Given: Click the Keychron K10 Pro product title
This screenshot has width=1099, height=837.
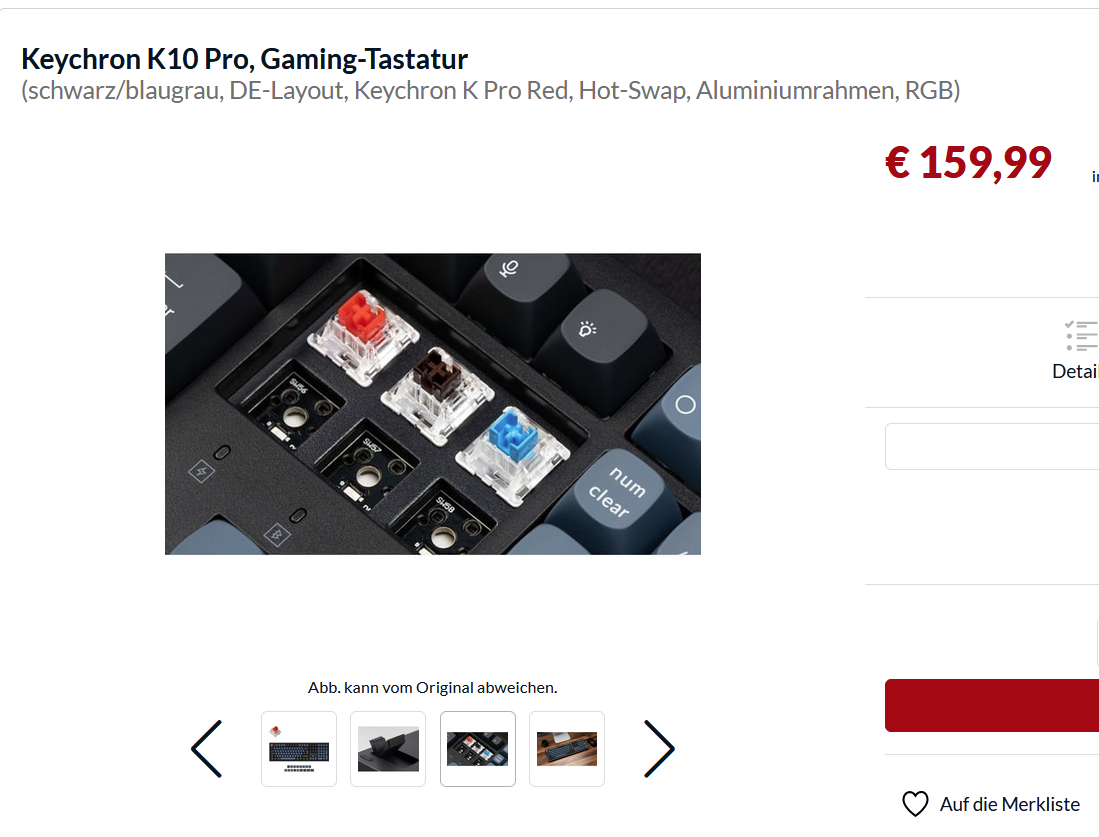Looking at the screenshot, I should click(x=245, y=59).
